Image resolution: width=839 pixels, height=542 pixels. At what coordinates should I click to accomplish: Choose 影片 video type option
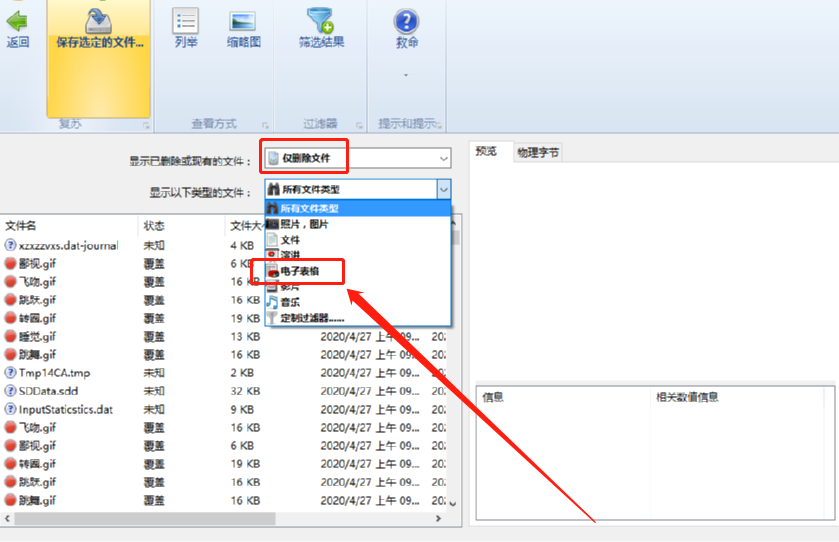(358, 287)
